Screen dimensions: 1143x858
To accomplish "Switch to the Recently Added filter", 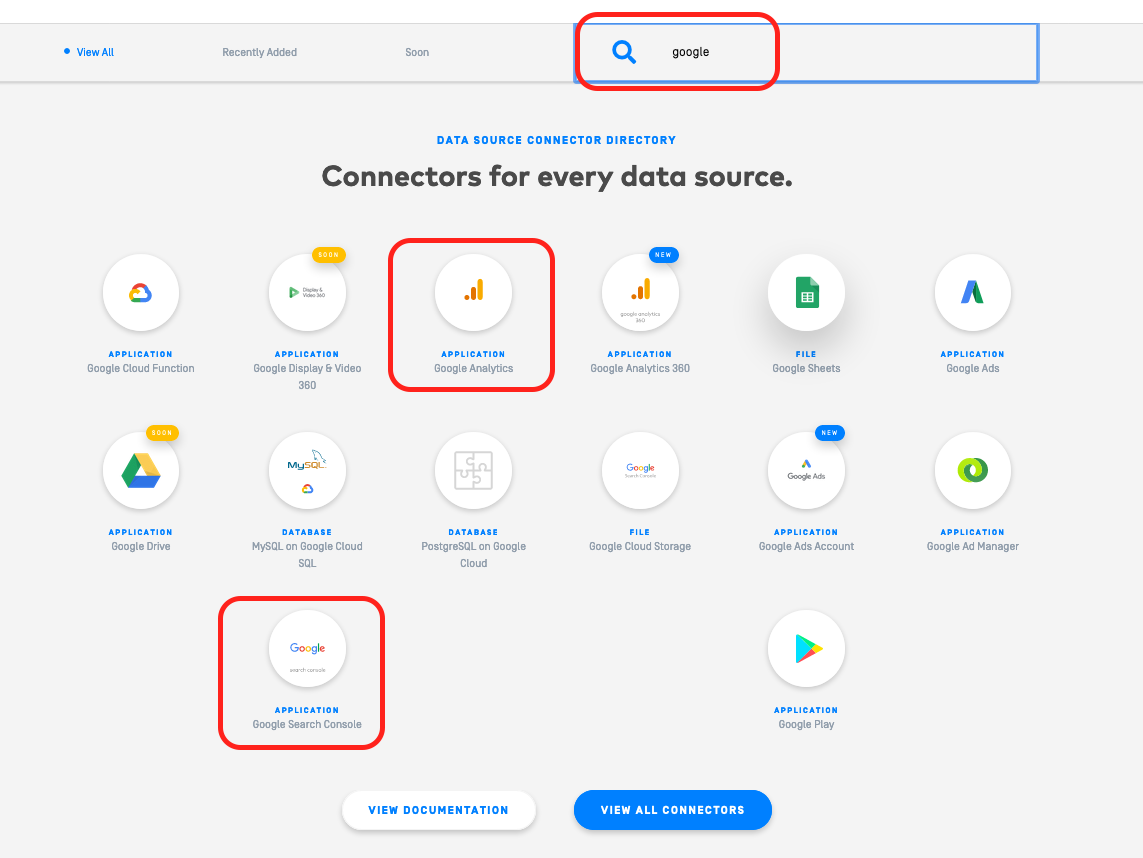I will point(260,52).
